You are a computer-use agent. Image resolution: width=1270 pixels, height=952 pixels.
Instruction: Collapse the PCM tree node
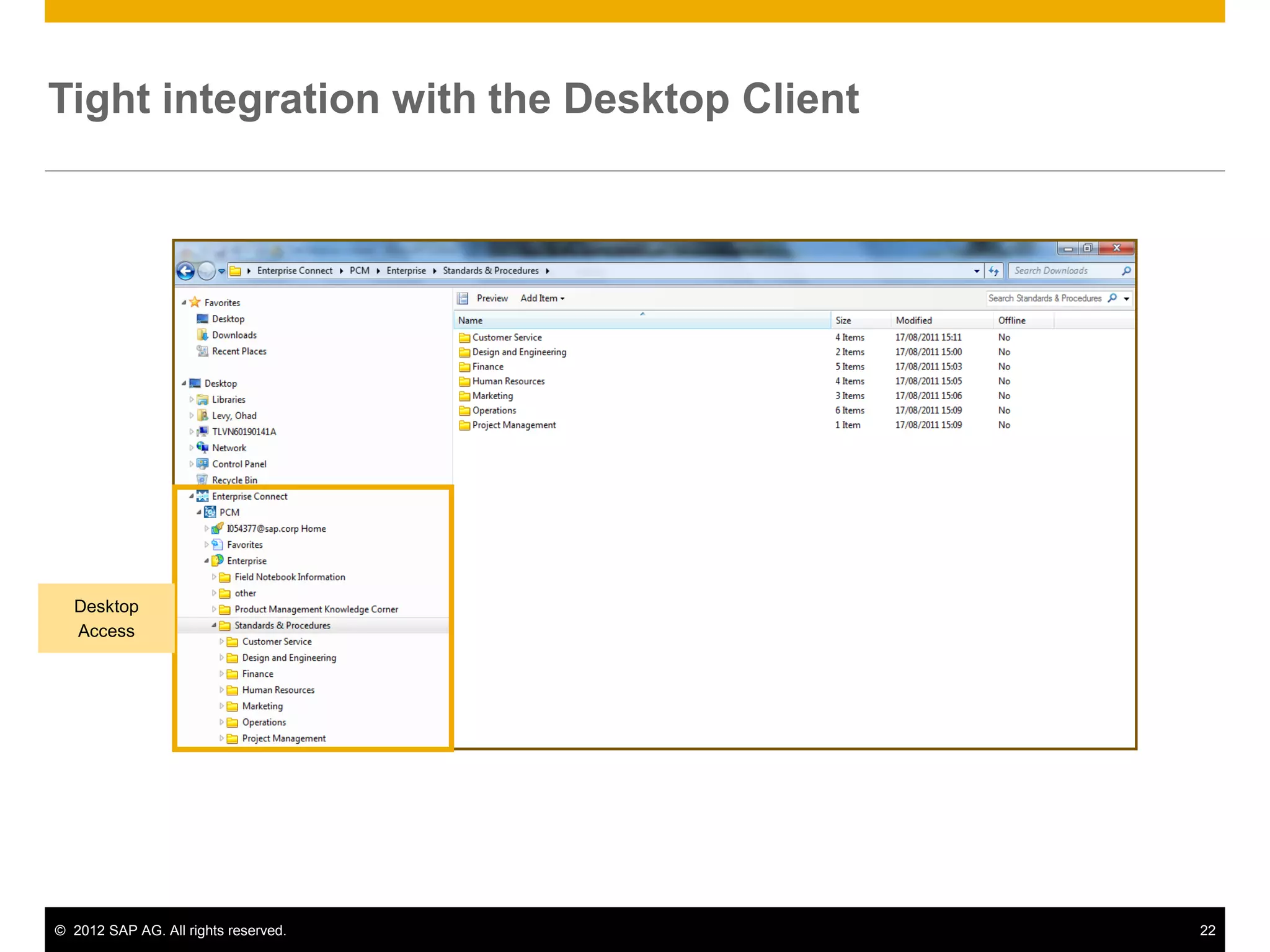198,513
